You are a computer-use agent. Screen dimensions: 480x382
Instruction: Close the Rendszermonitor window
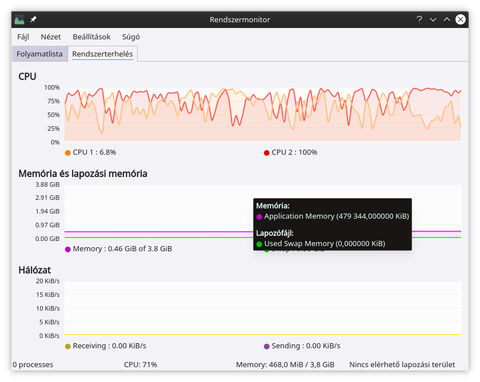(x=460, y=19)
